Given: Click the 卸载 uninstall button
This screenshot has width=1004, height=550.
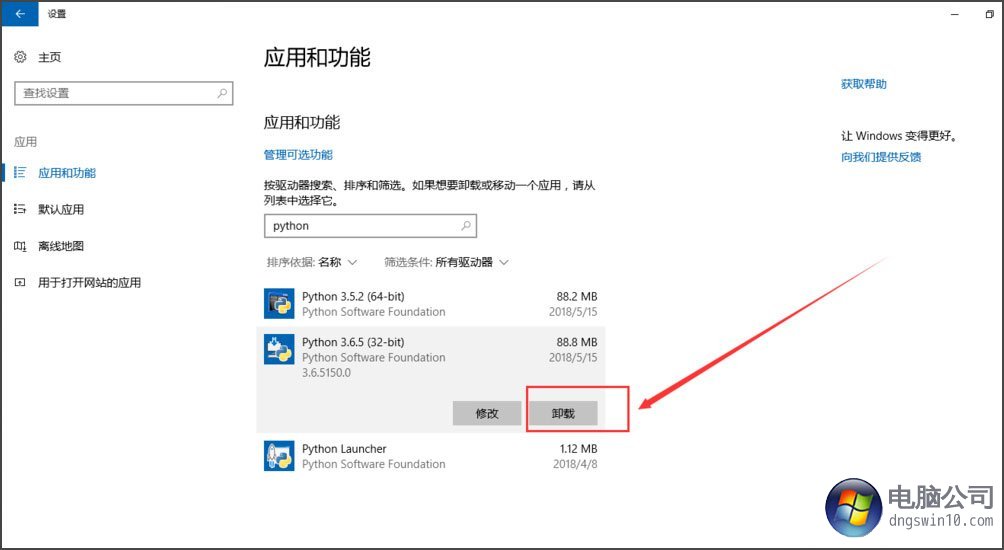Looking at the screenshot, I should click(563, 414).
